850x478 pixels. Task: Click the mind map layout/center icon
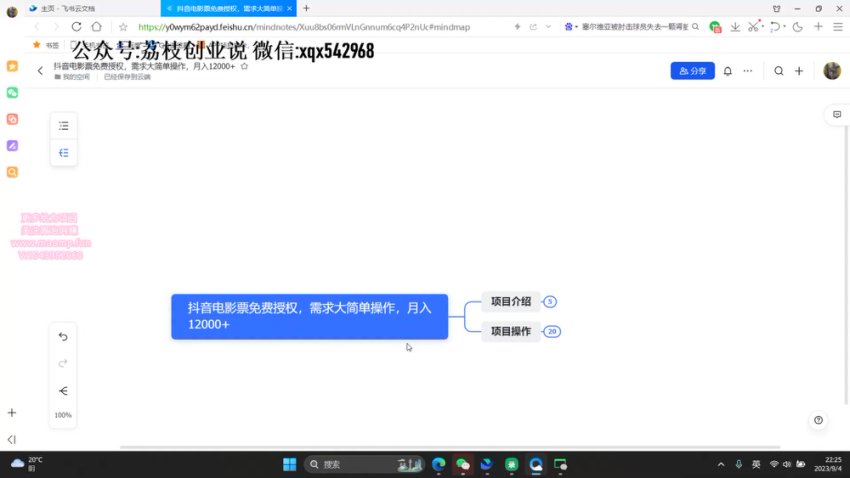point(64,391)
